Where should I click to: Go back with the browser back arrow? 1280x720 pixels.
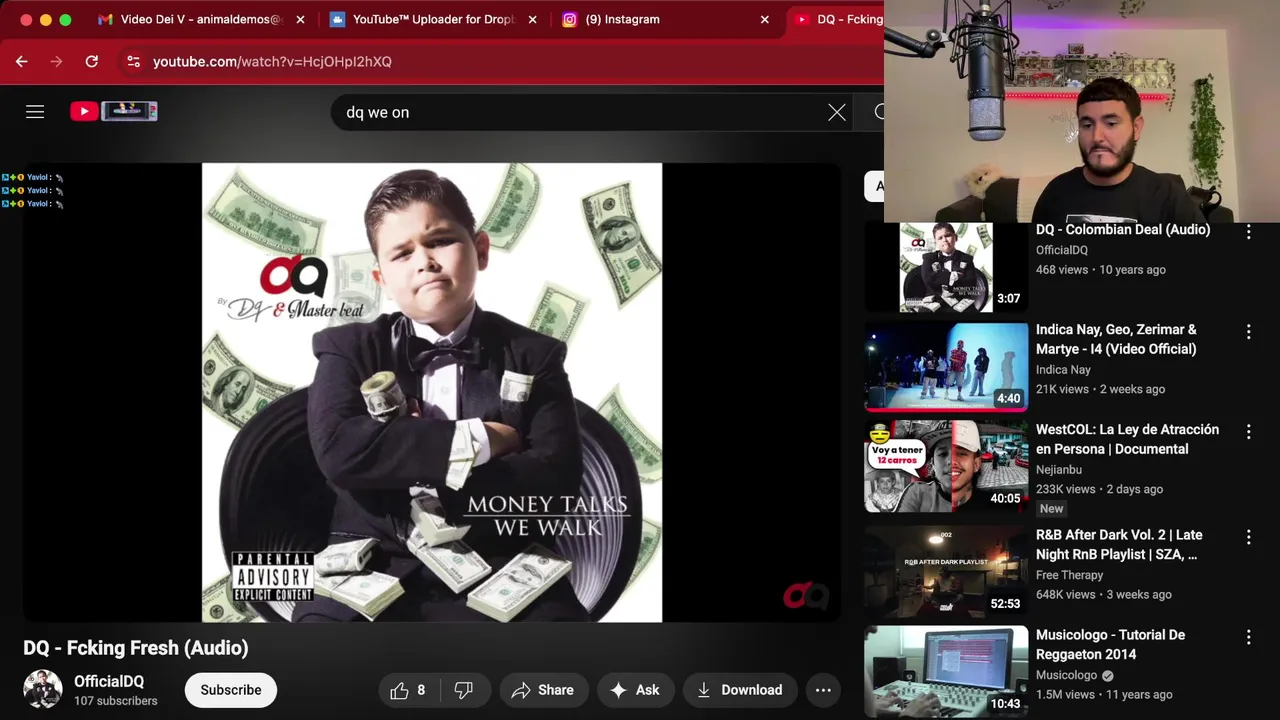(22, 61)
